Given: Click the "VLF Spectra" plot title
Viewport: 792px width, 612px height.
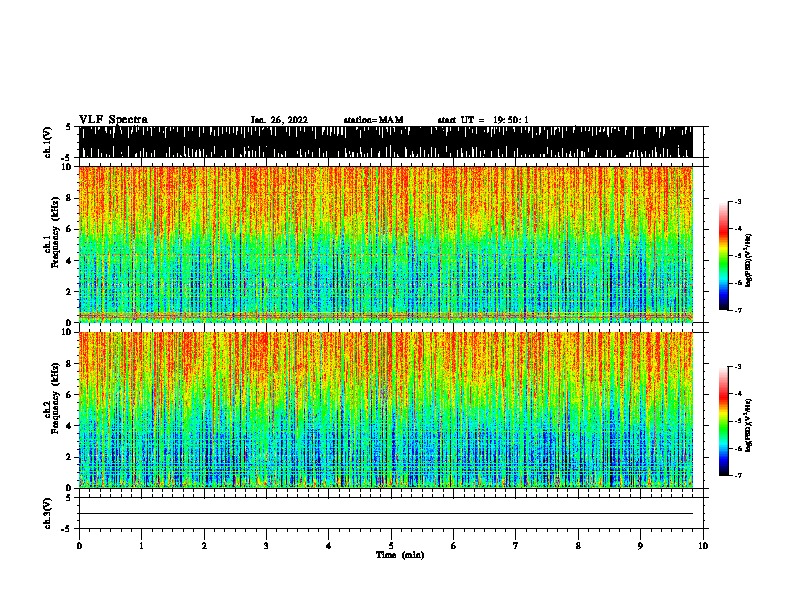Looking at the screenshot, I should 113,120.
